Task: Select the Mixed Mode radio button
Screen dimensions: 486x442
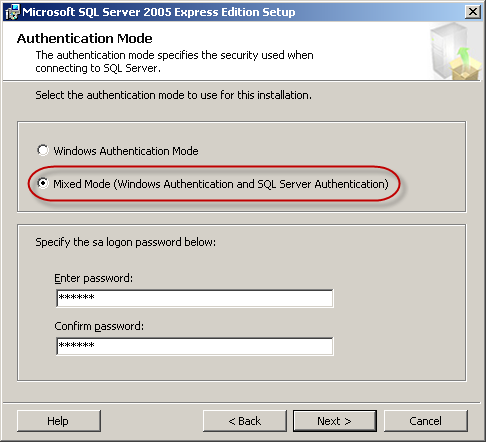Action: (43, 183)
